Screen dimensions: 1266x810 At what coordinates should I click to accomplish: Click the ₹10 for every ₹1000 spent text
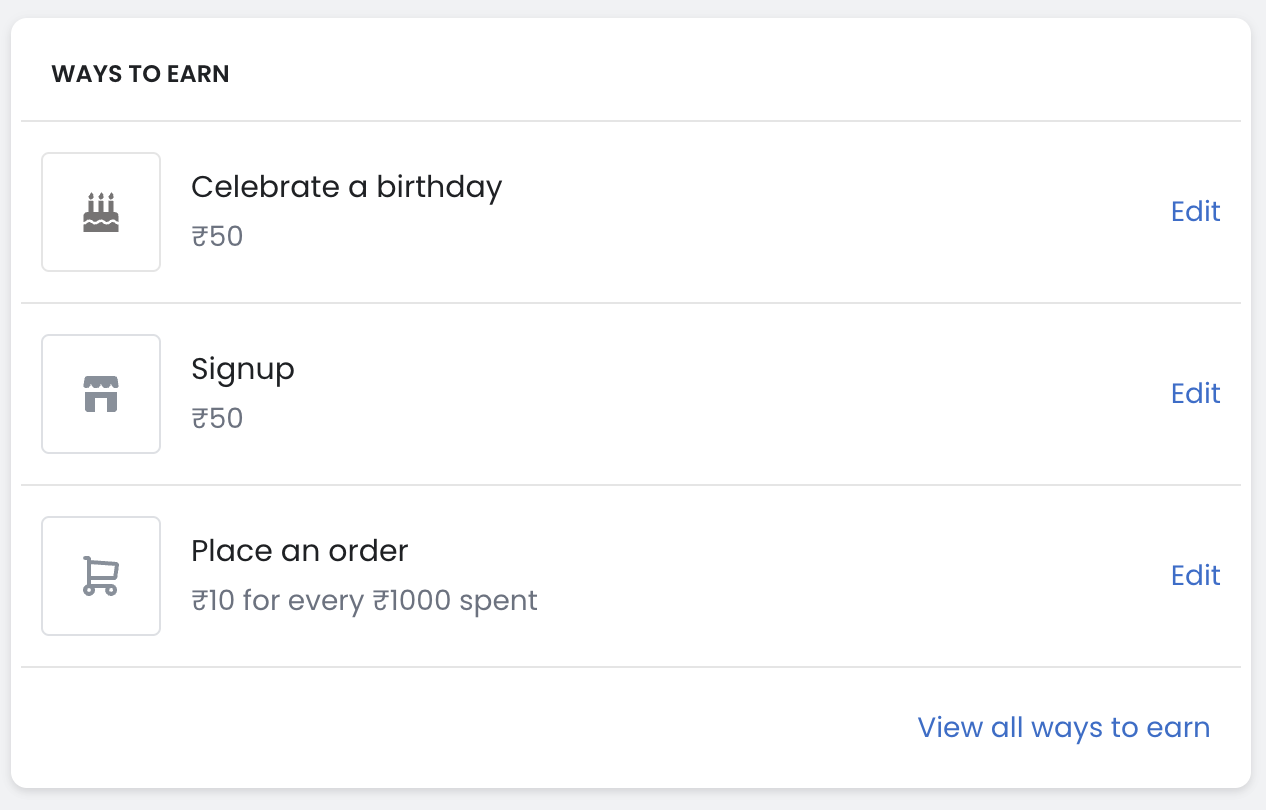click(364, 600)
